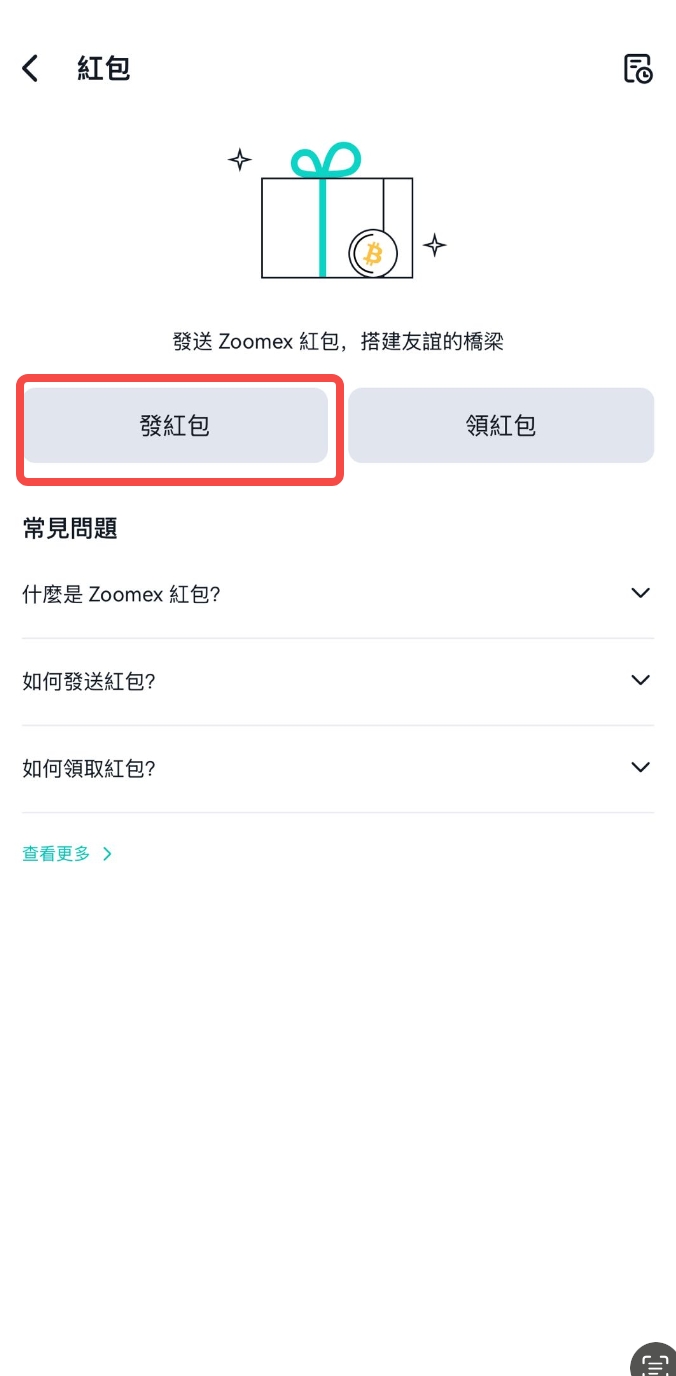Tap the teal ribbon bow on the gift
676x1376 pixels.
[325, 162]
